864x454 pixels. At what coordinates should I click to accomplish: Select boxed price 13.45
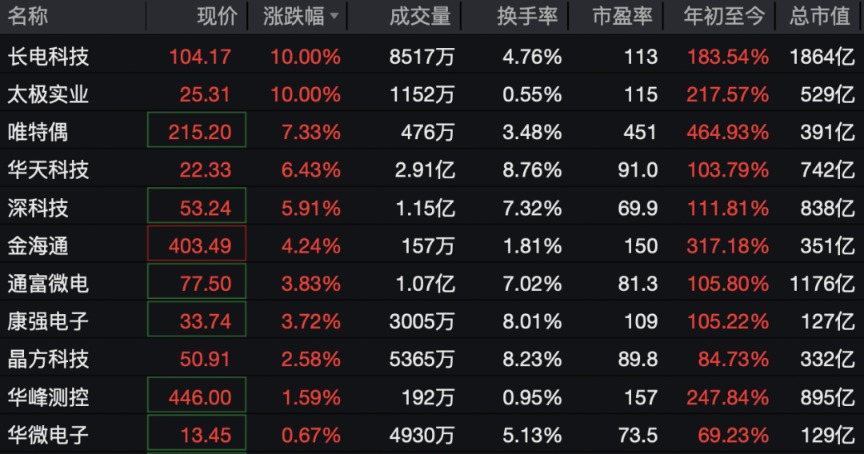point(197,433)
